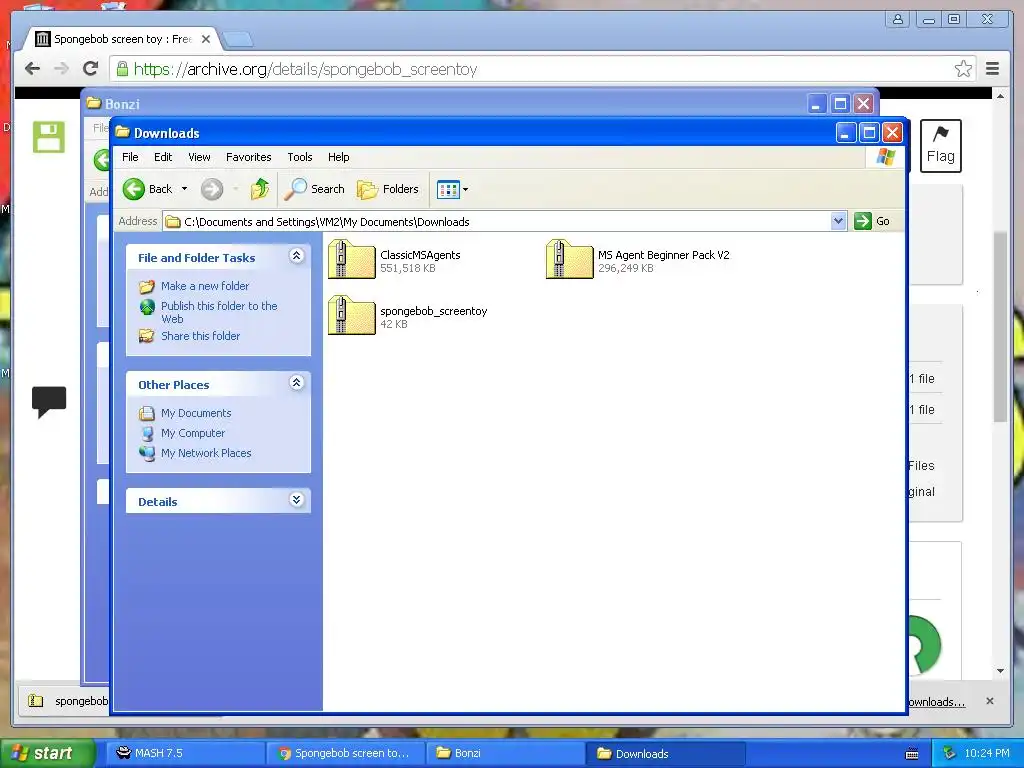The width and height of the screenshot is (1024, 768).
Task: Click the Chrome back arrow
Action: point(33,69)
